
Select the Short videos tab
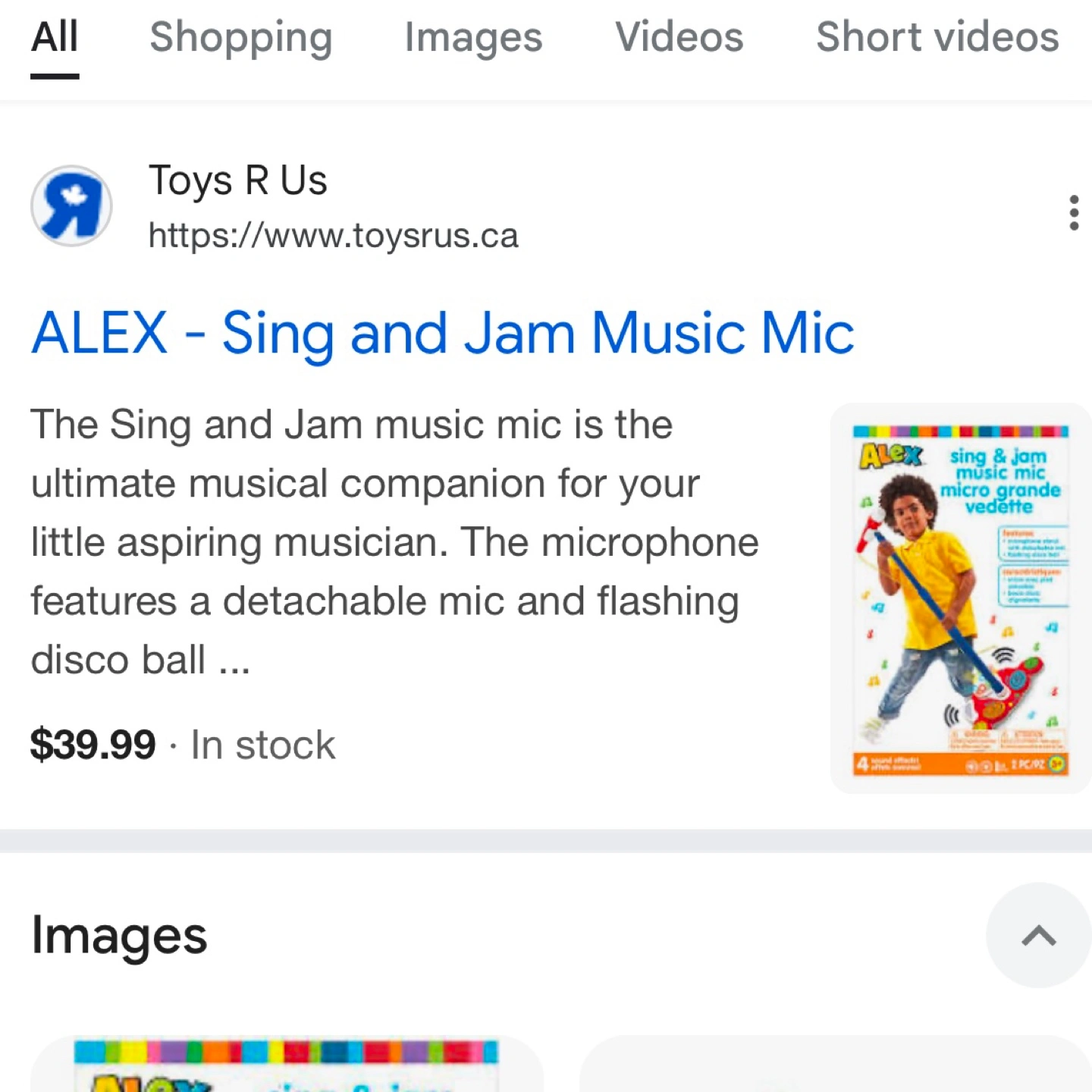coord(937,37)
